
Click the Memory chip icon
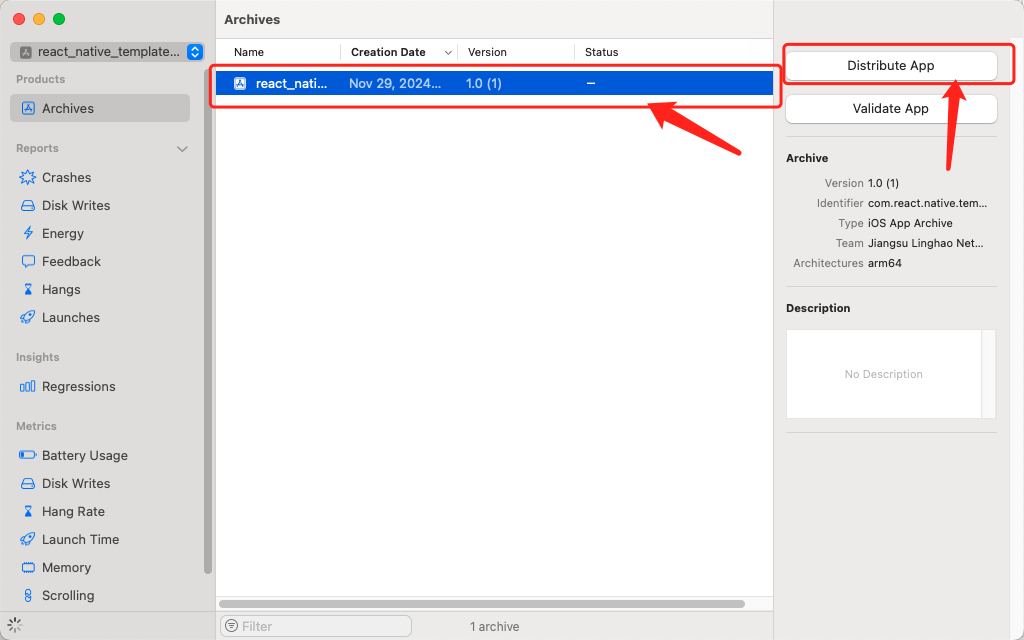tap(28, 567)
